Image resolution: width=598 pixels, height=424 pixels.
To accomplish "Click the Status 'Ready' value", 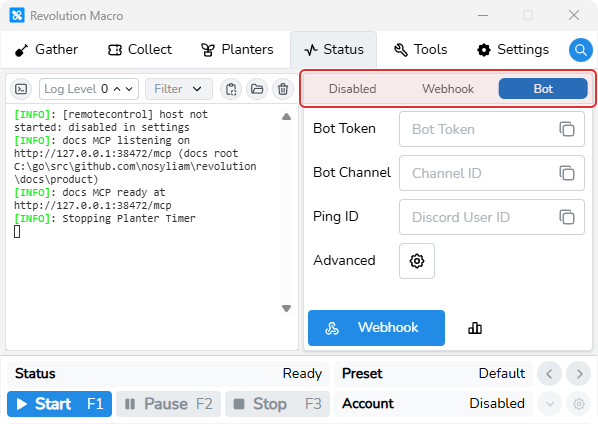I will click(302, 374).
